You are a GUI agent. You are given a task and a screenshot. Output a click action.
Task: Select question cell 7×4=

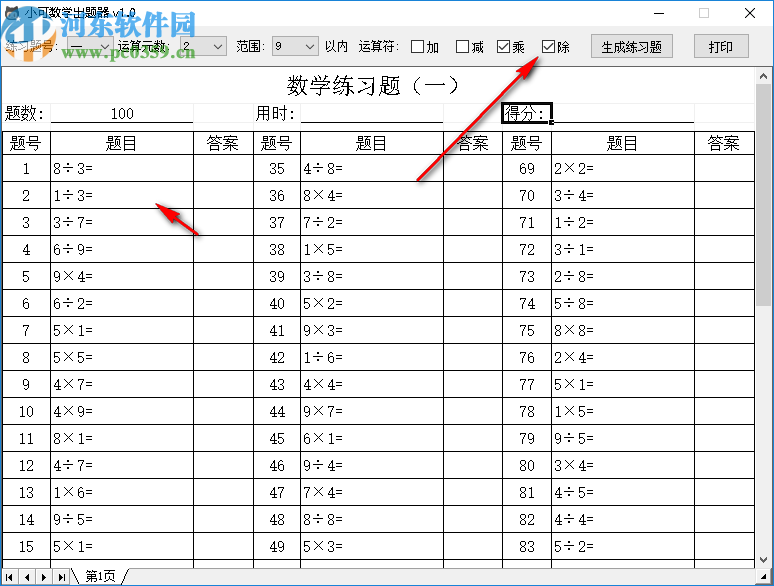[372, 492]
